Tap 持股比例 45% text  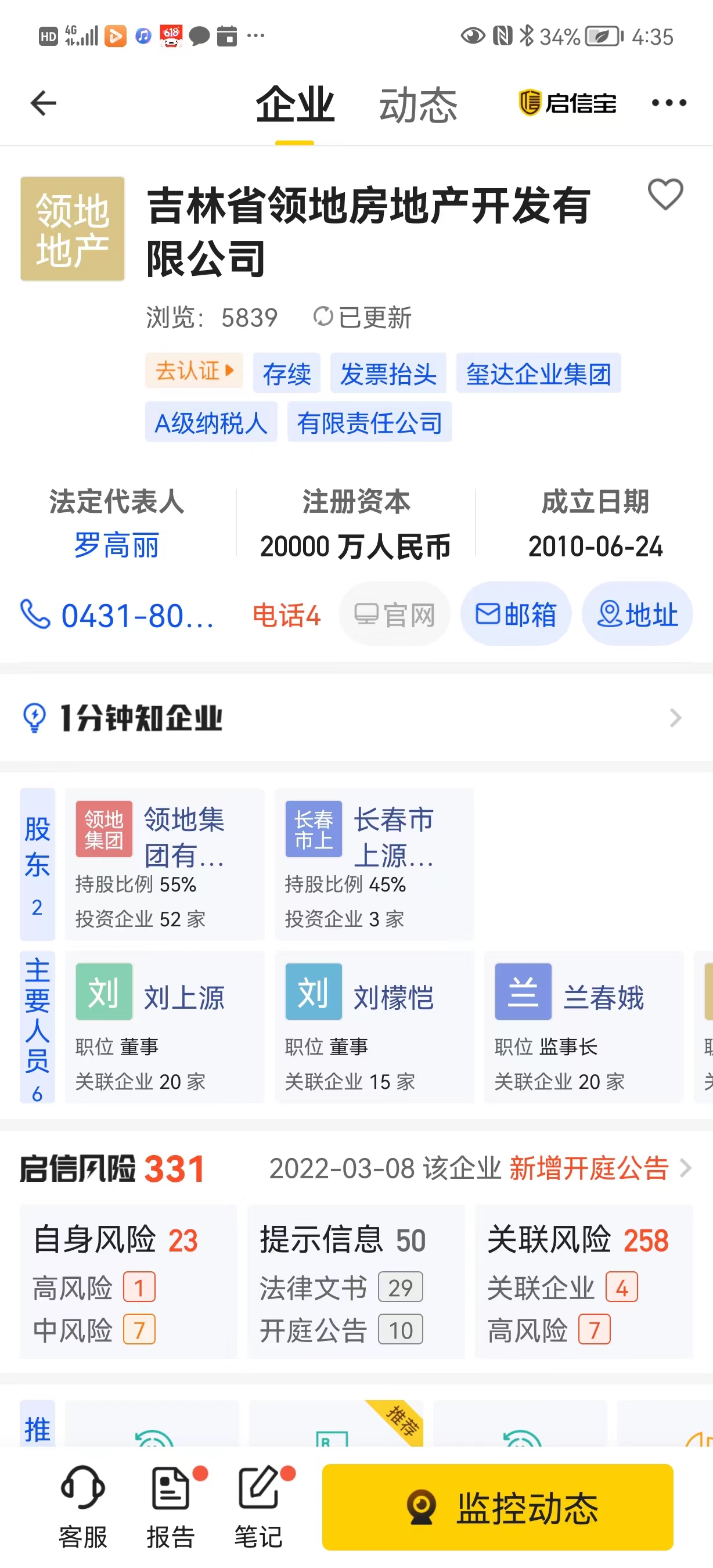click(x=345, y=884)
